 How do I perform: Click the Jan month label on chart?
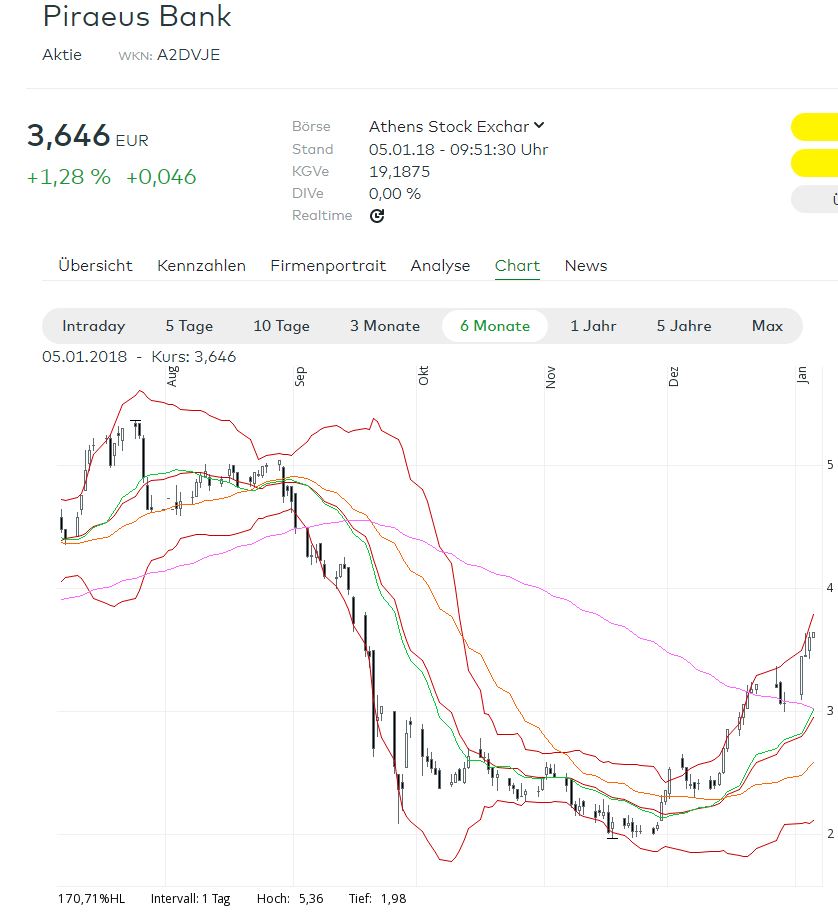(802, 375)
